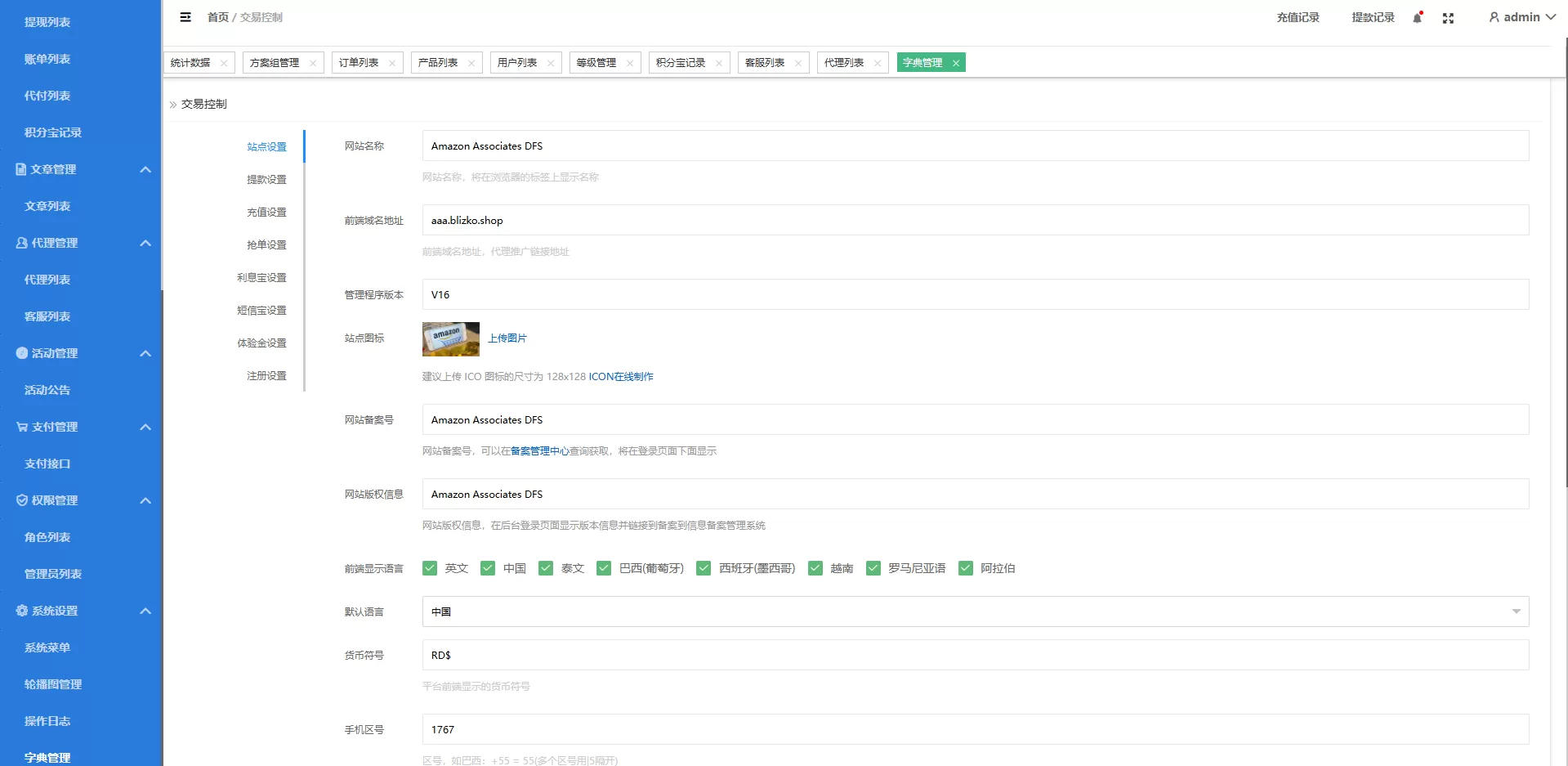Click the amazon site icon thumbnail
This screenshot has width=1568, height=766.
tap(450, 338)
